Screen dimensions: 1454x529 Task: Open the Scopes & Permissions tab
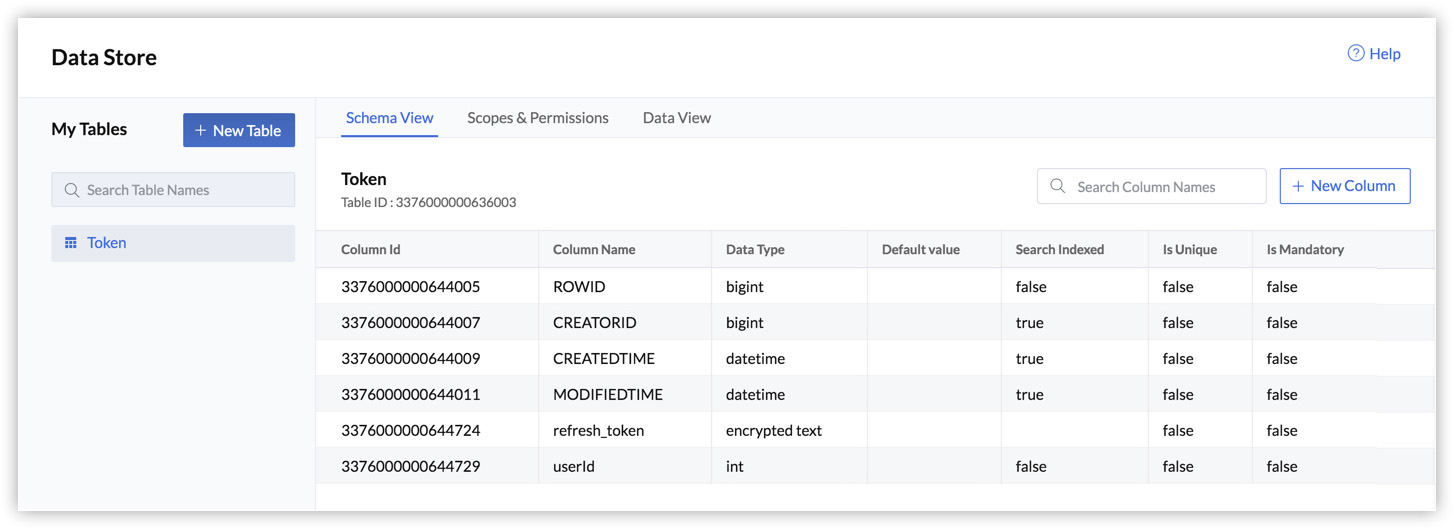(x=537, y=118)
